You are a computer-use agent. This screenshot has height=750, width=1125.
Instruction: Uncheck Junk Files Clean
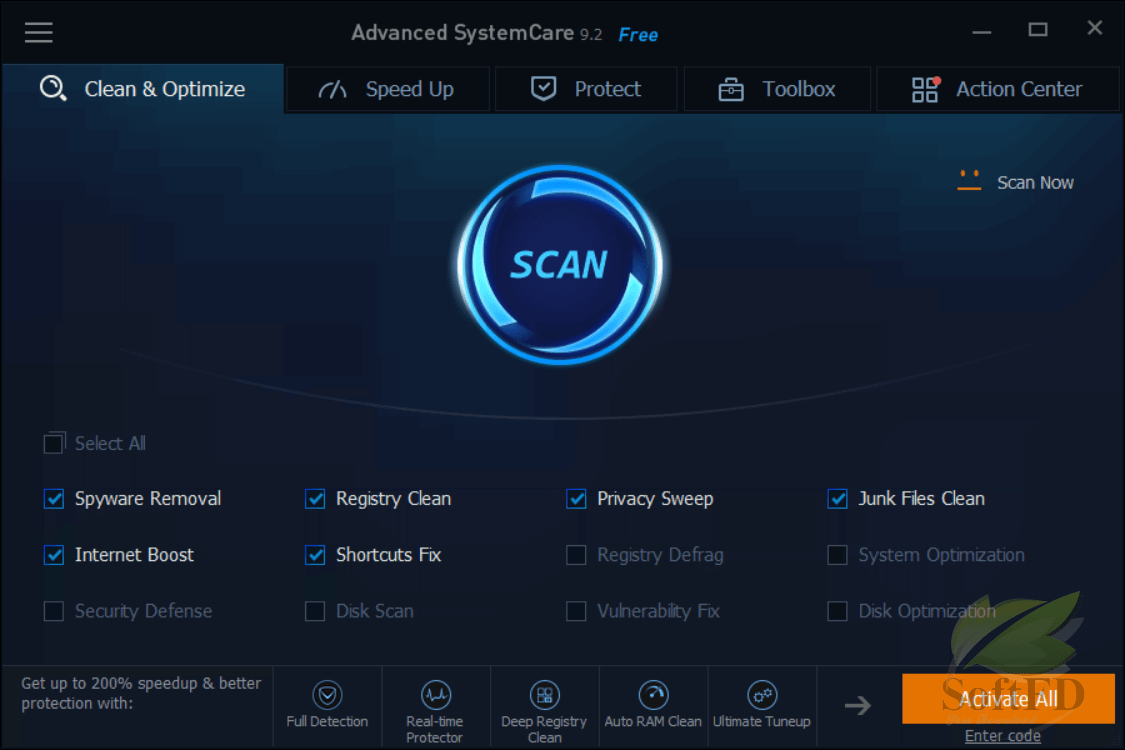pos(837,499)
